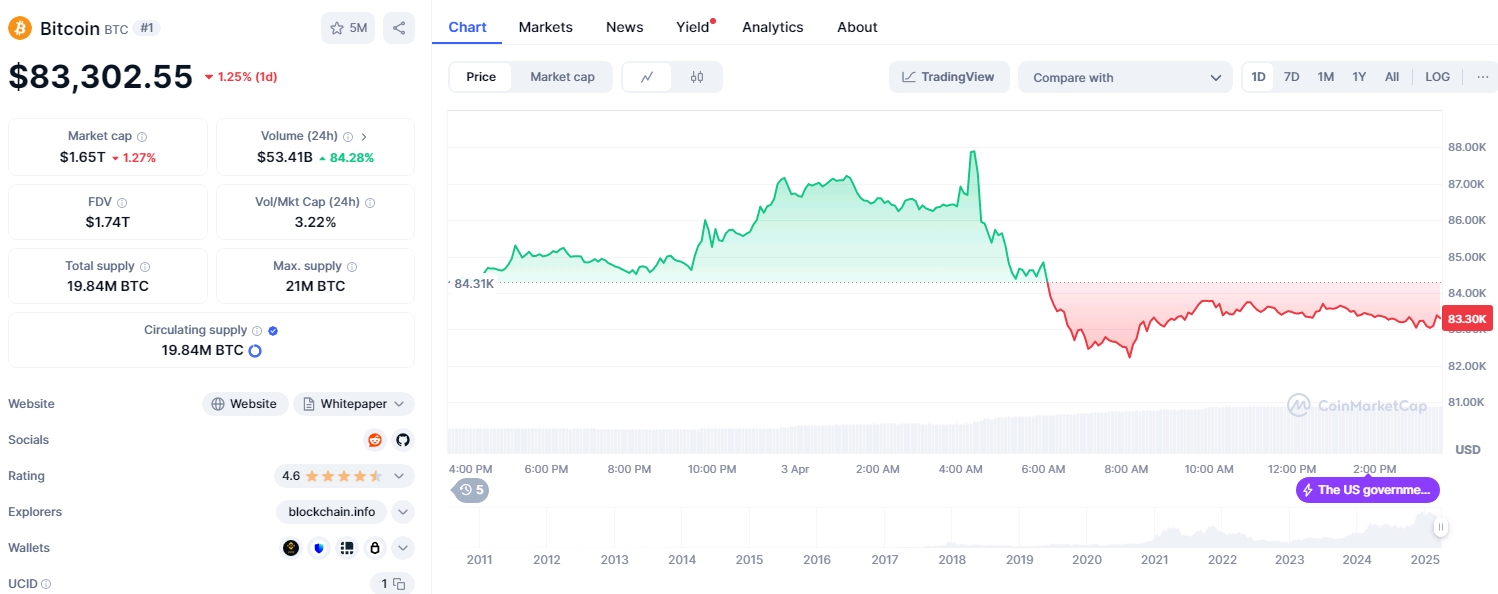
Task: Click the US government news marker
Action: point(1368,490)
